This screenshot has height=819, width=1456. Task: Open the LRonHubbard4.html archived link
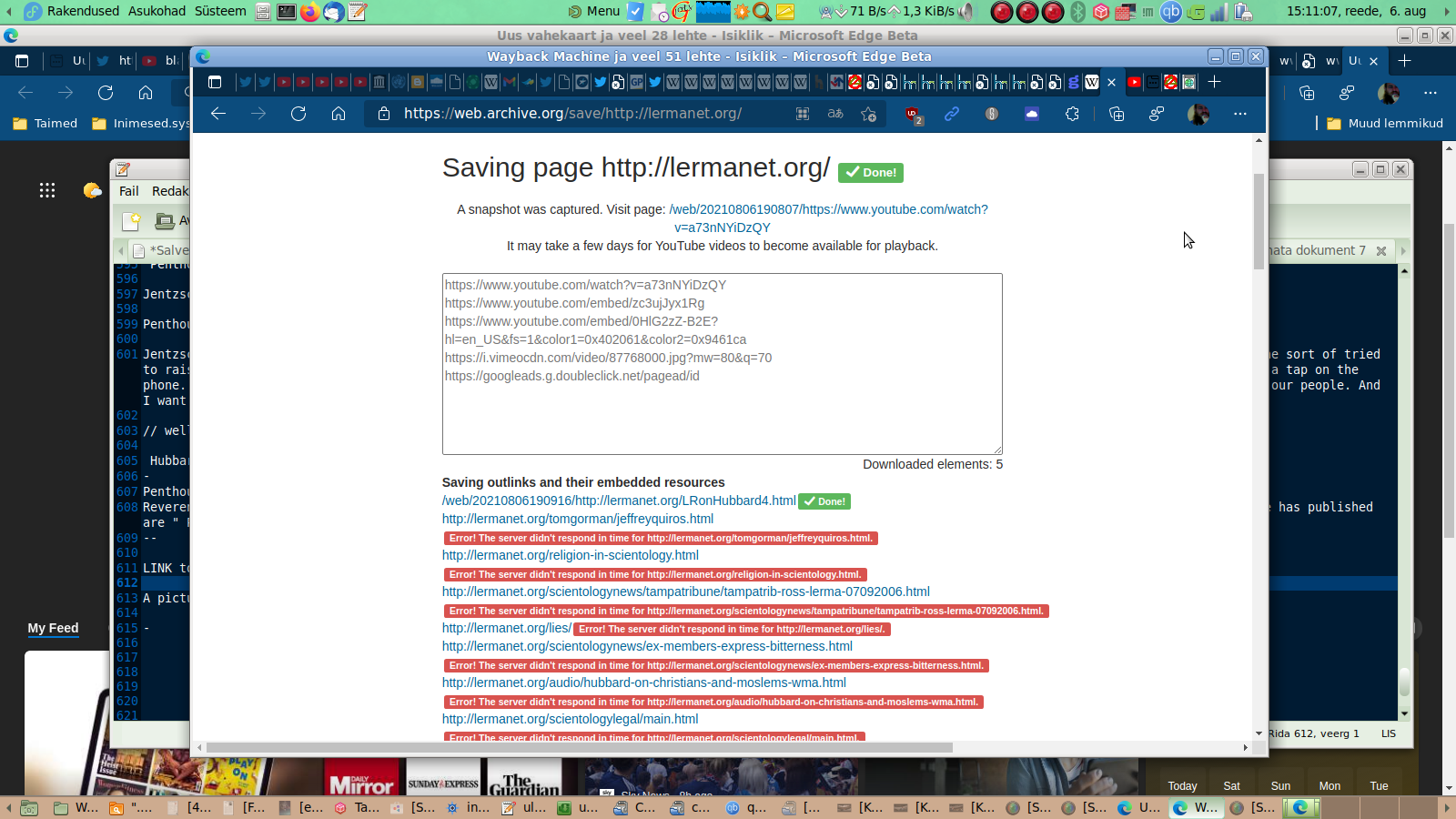point(619,500)
